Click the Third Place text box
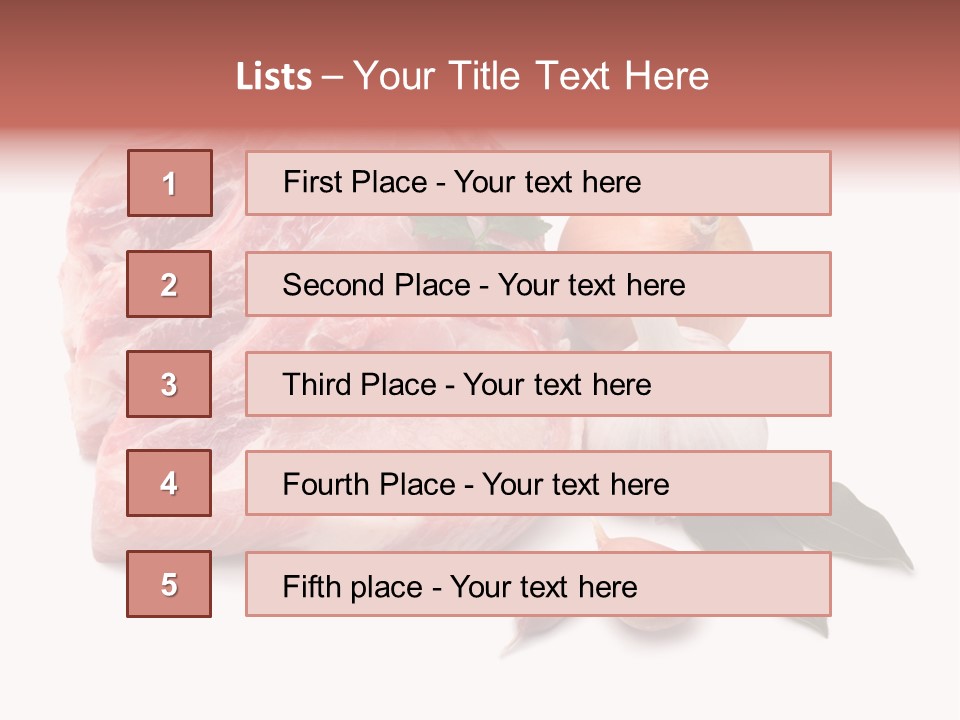Image resolution: width=960 pixels, height=720 pixels. (538, 384)
